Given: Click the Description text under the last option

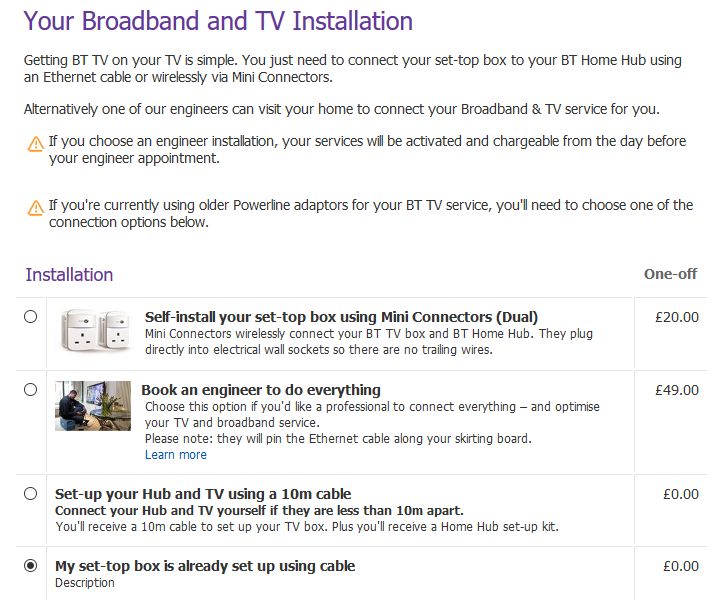Looking at the screenshot, I should pos(85,583).
